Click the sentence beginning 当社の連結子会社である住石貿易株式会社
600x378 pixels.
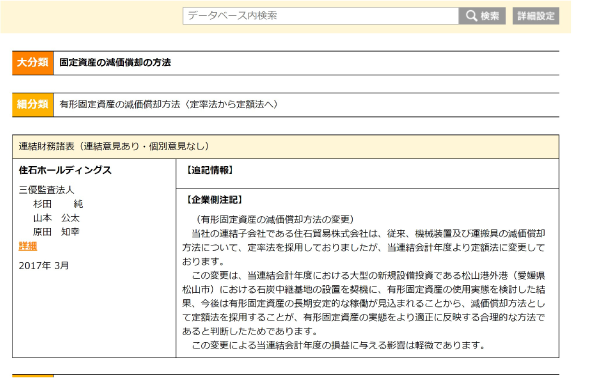click(x=364, y=248)
